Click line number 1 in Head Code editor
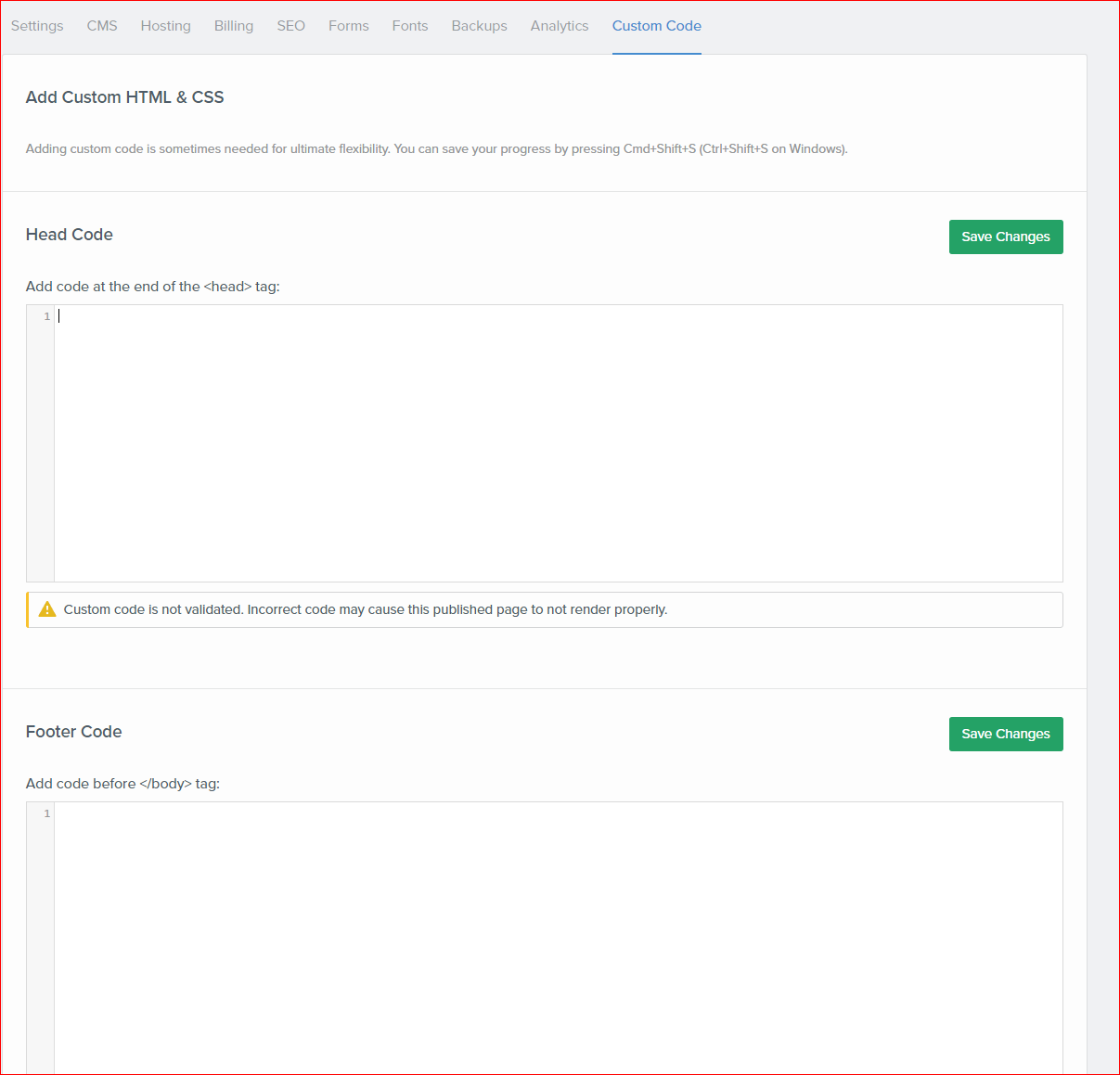 (47, 316)
